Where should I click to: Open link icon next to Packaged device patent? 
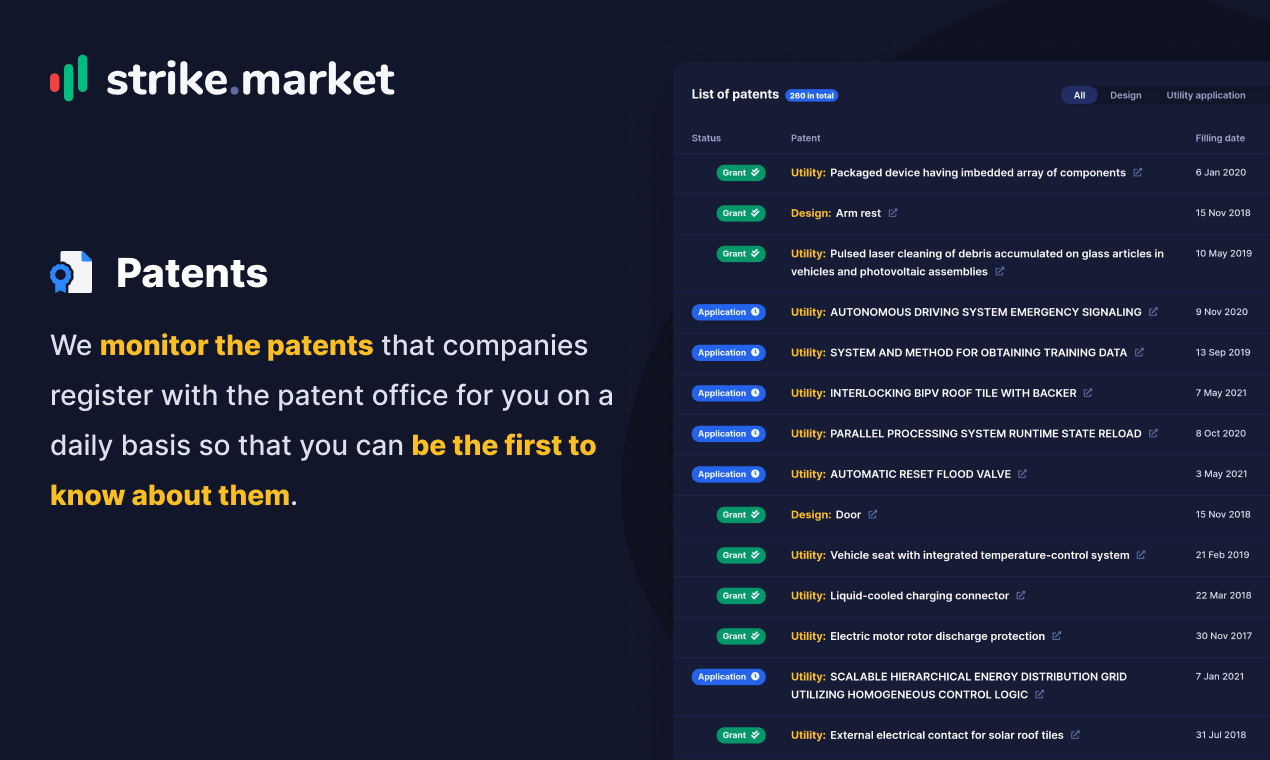pyautogui.click(x=1137, y=172)
